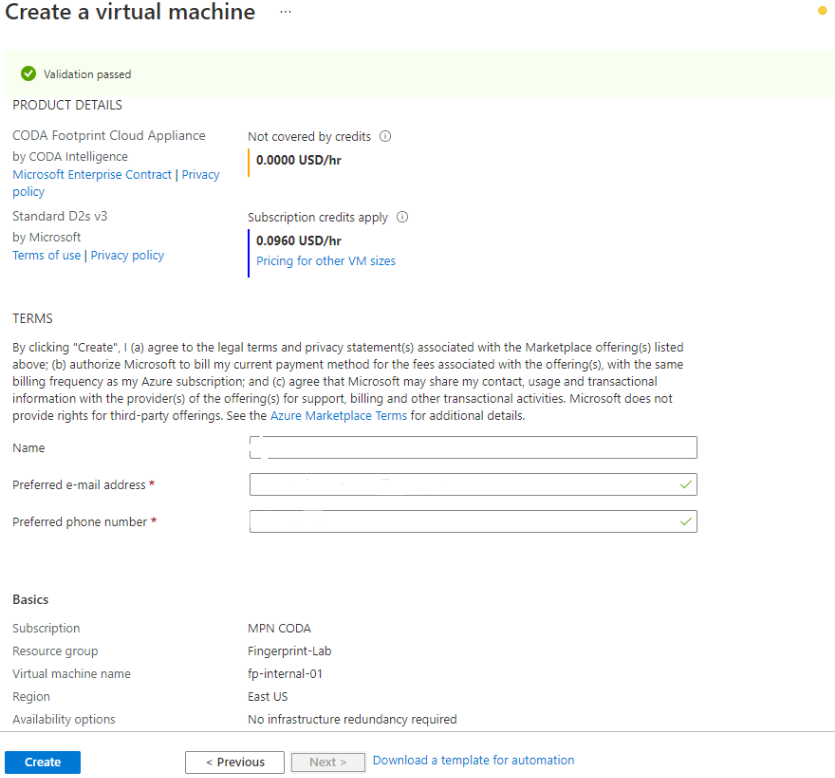The width and height of the screenshot is (835, 778).
Task: Select the Fingerprint-Lab resource group value
Action: (x=289, y=651)
